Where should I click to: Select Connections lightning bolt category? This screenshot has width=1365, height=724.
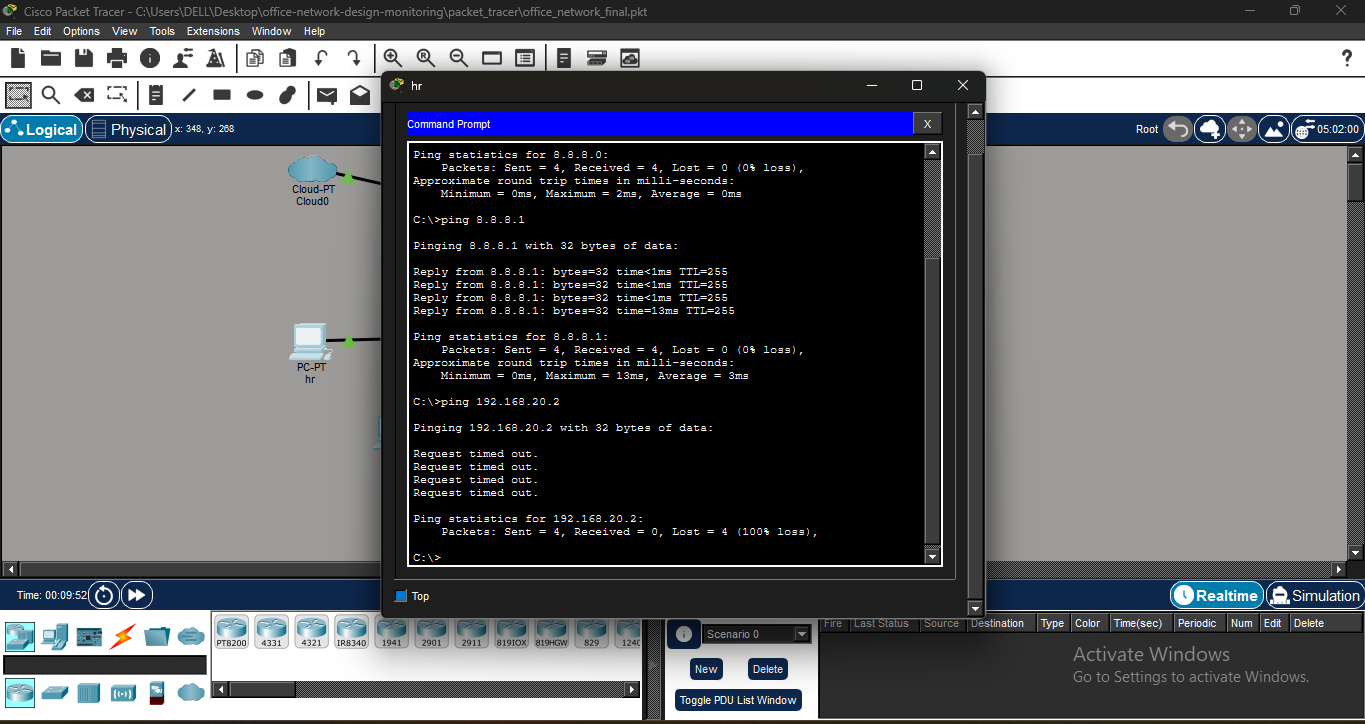point(124,636)
